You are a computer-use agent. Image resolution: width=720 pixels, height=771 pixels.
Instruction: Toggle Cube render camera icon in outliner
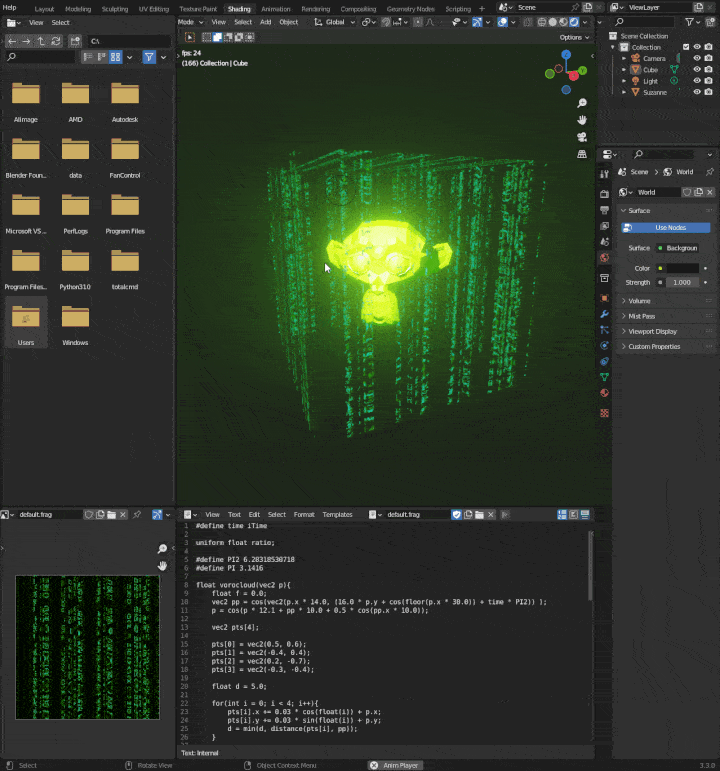(708, 69)
